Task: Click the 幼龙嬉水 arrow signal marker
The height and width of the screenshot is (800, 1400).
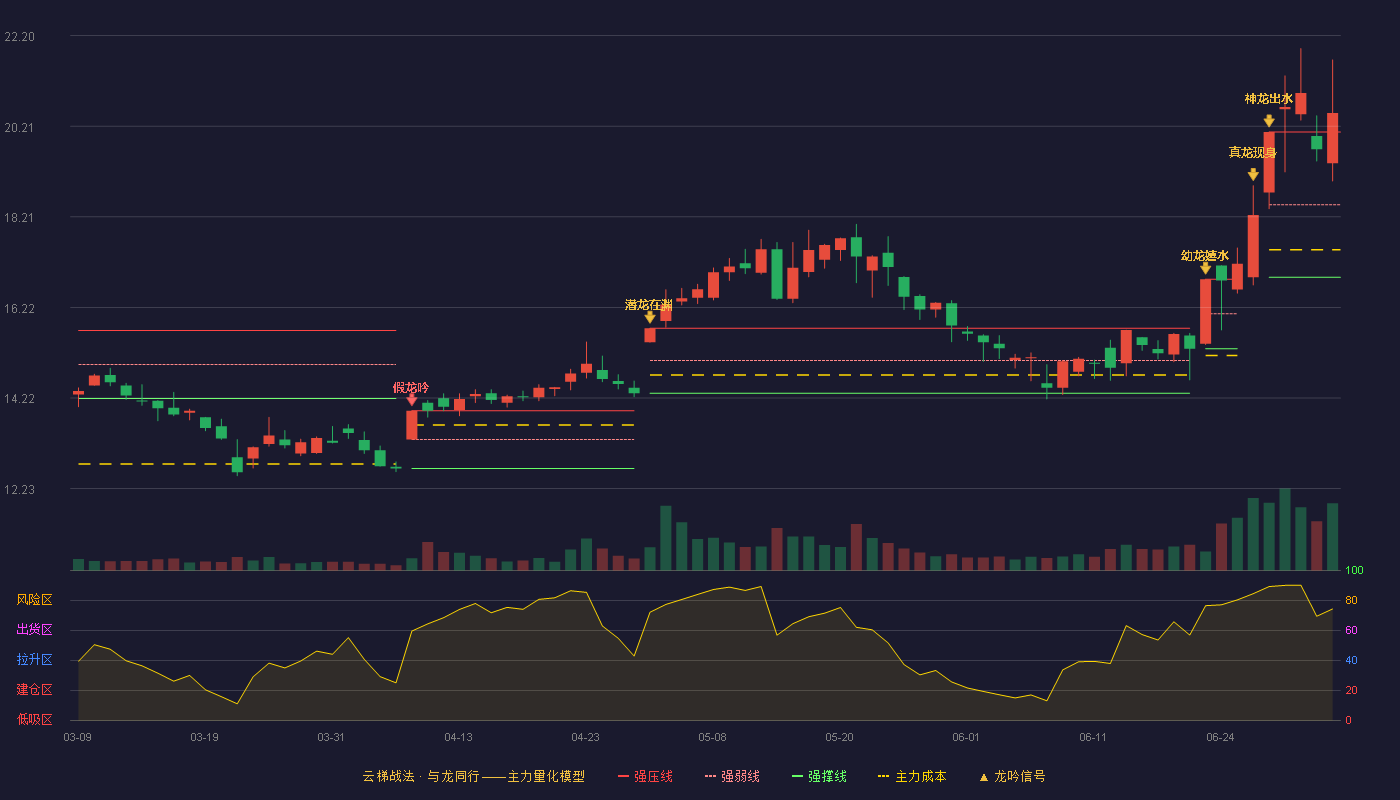Action: point(1206,267)
